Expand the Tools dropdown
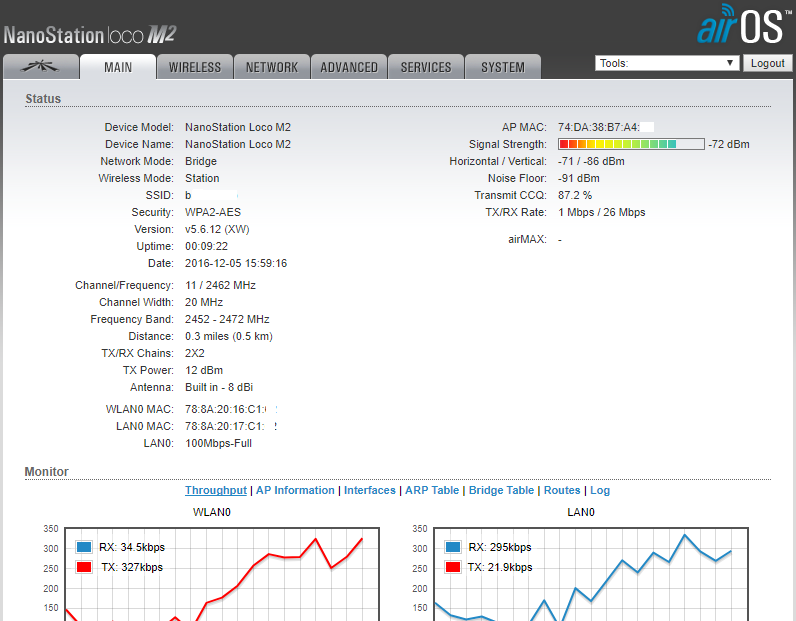 [666, 63]
